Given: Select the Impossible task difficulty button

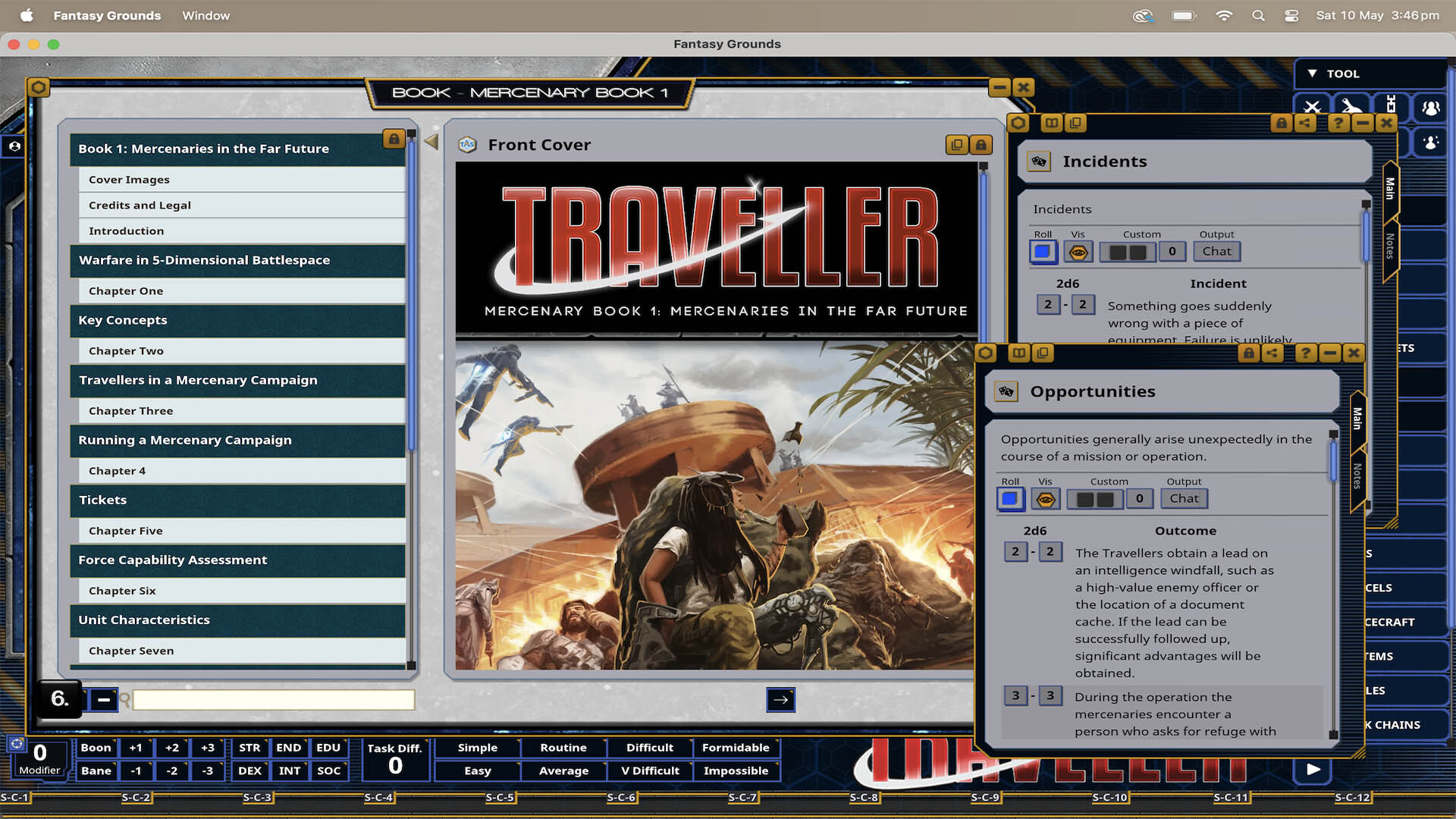Looking at the screenshot, I should [736, 770].
